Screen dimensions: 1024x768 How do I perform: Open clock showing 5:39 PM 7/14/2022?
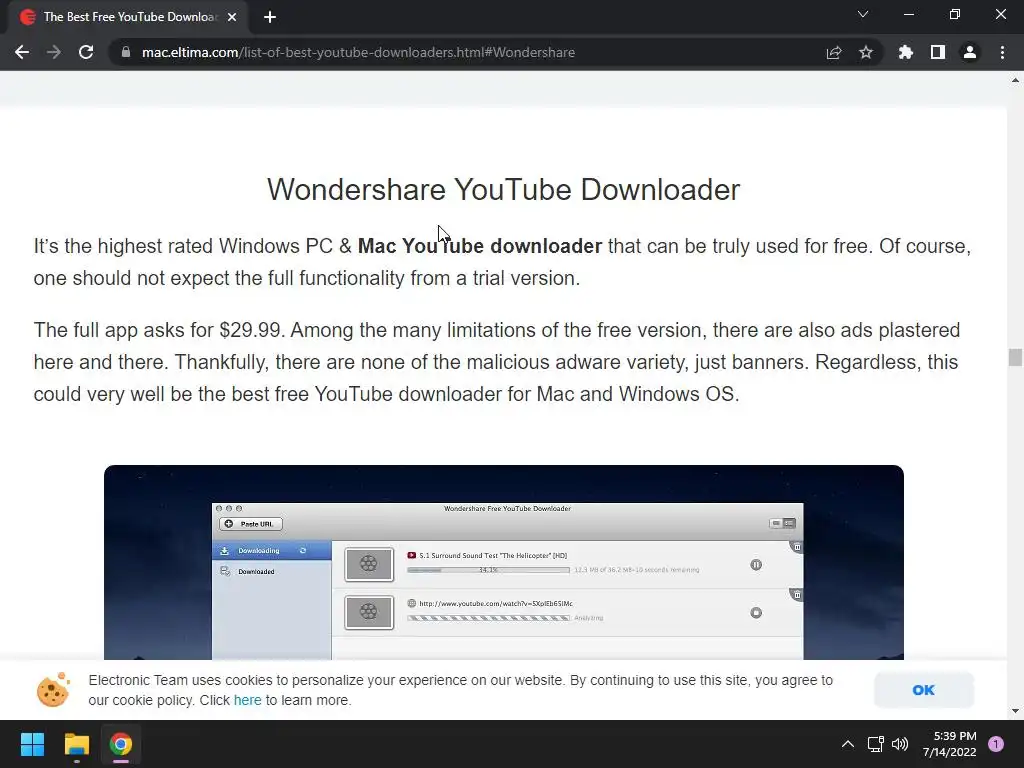point(950,744)
